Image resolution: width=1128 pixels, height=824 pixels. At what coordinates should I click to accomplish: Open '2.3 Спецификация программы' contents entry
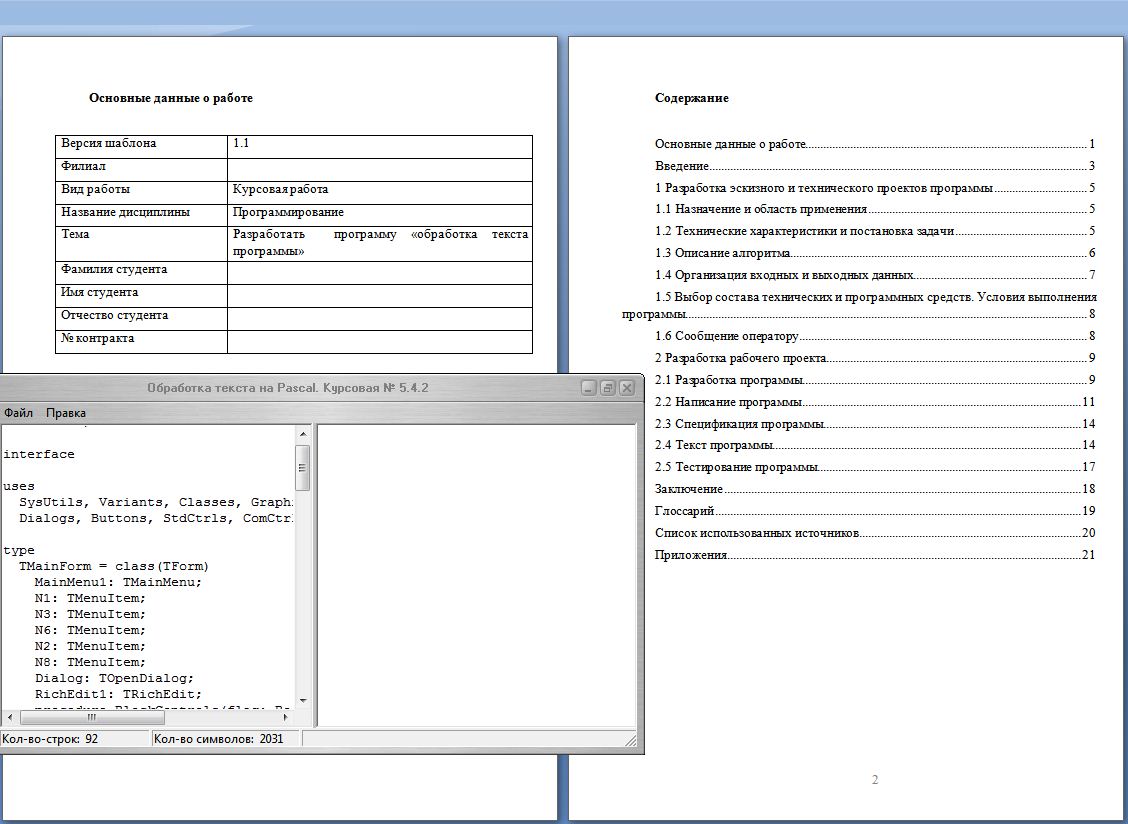tap(875, 424)
